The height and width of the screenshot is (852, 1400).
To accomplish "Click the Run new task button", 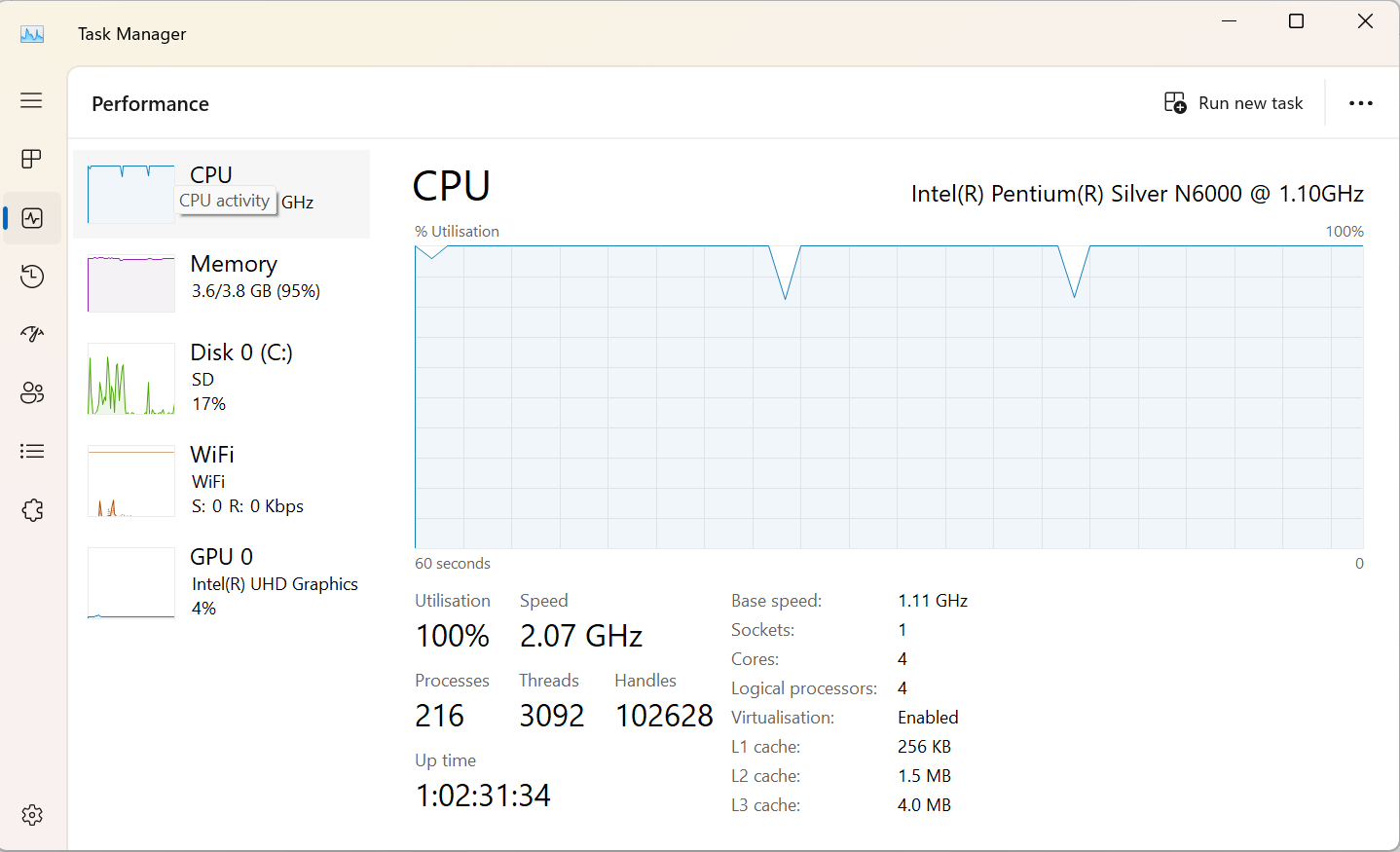I will (x=1234, y=102).
